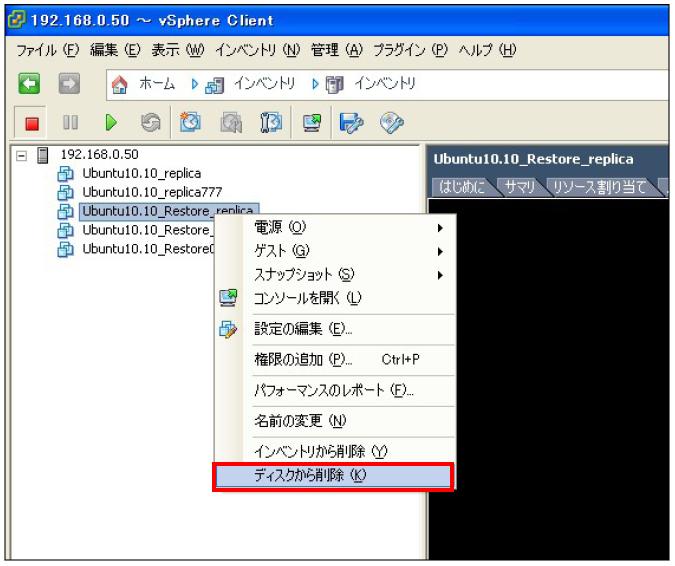This screenshot has width=675, height=566.
Task: Open the ファイル (F) menu
Action: (48, 50)
